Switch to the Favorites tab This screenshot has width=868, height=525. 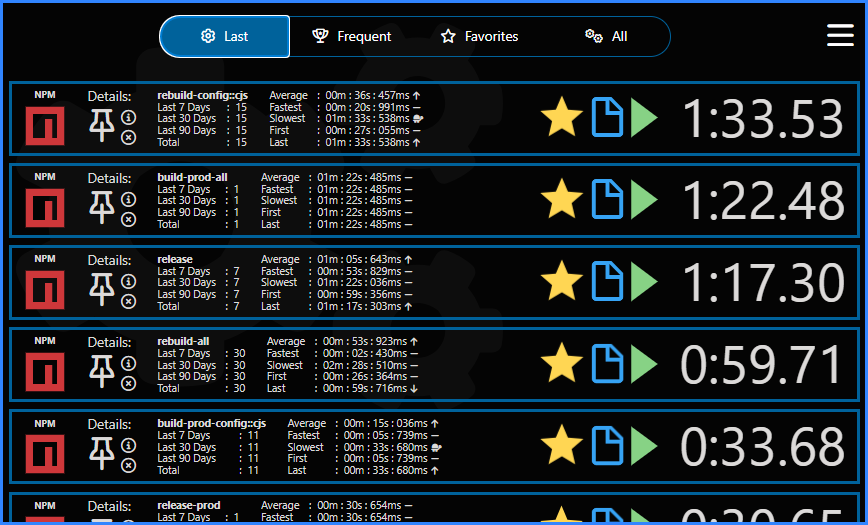[479, 36]
